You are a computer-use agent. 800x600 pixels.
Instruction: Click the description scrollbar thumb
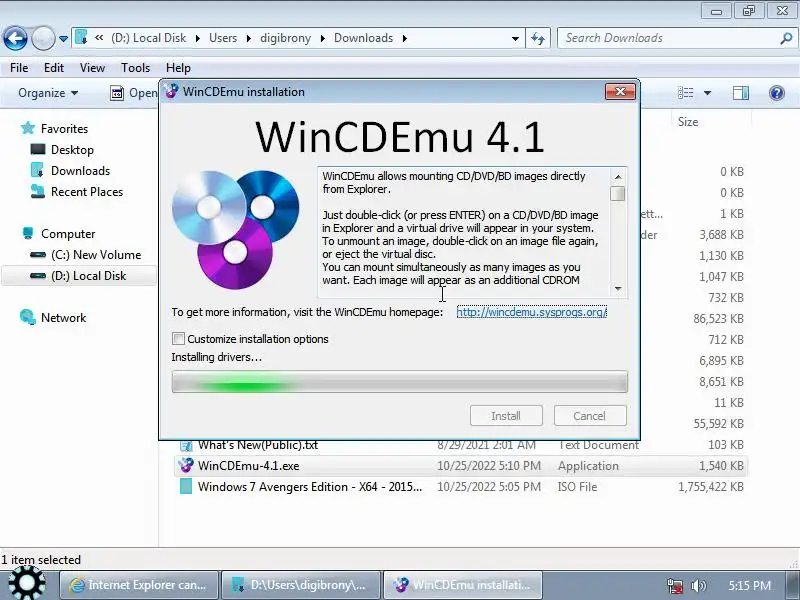(618, 194)
